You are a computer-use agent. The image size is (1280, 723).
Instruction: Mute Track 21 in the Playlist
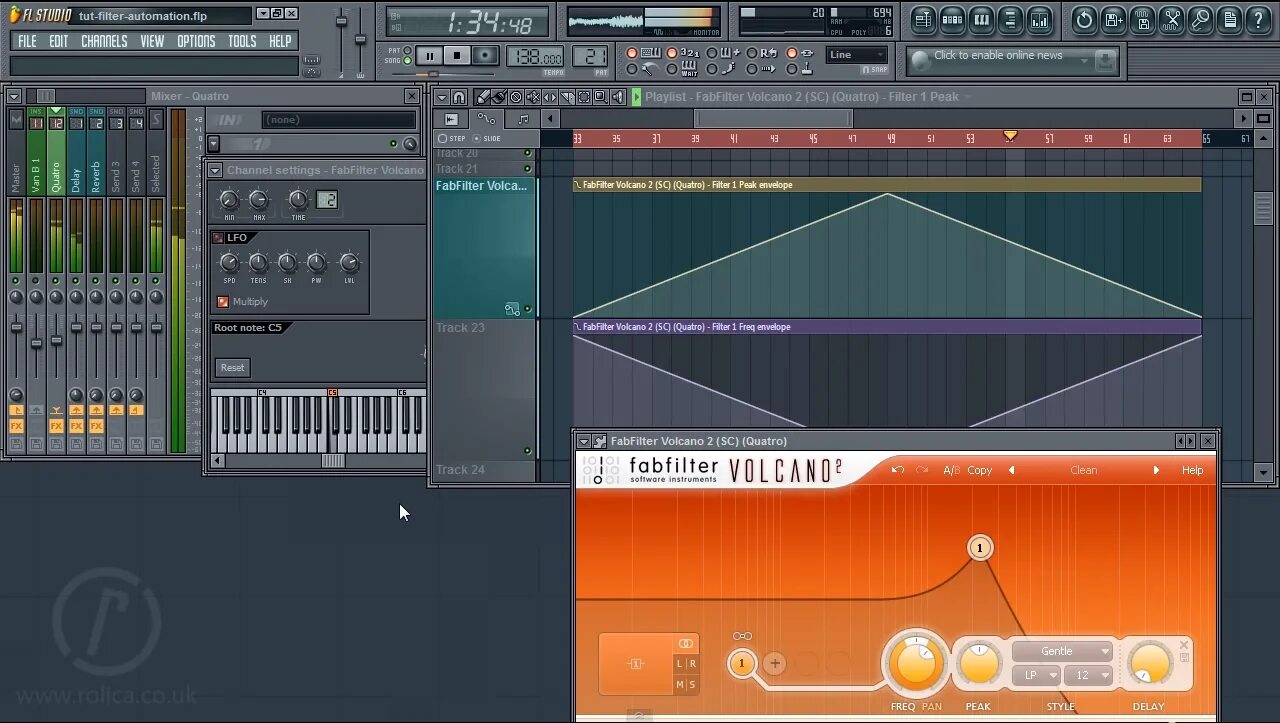pyautogui.click(x=528, y=169)
